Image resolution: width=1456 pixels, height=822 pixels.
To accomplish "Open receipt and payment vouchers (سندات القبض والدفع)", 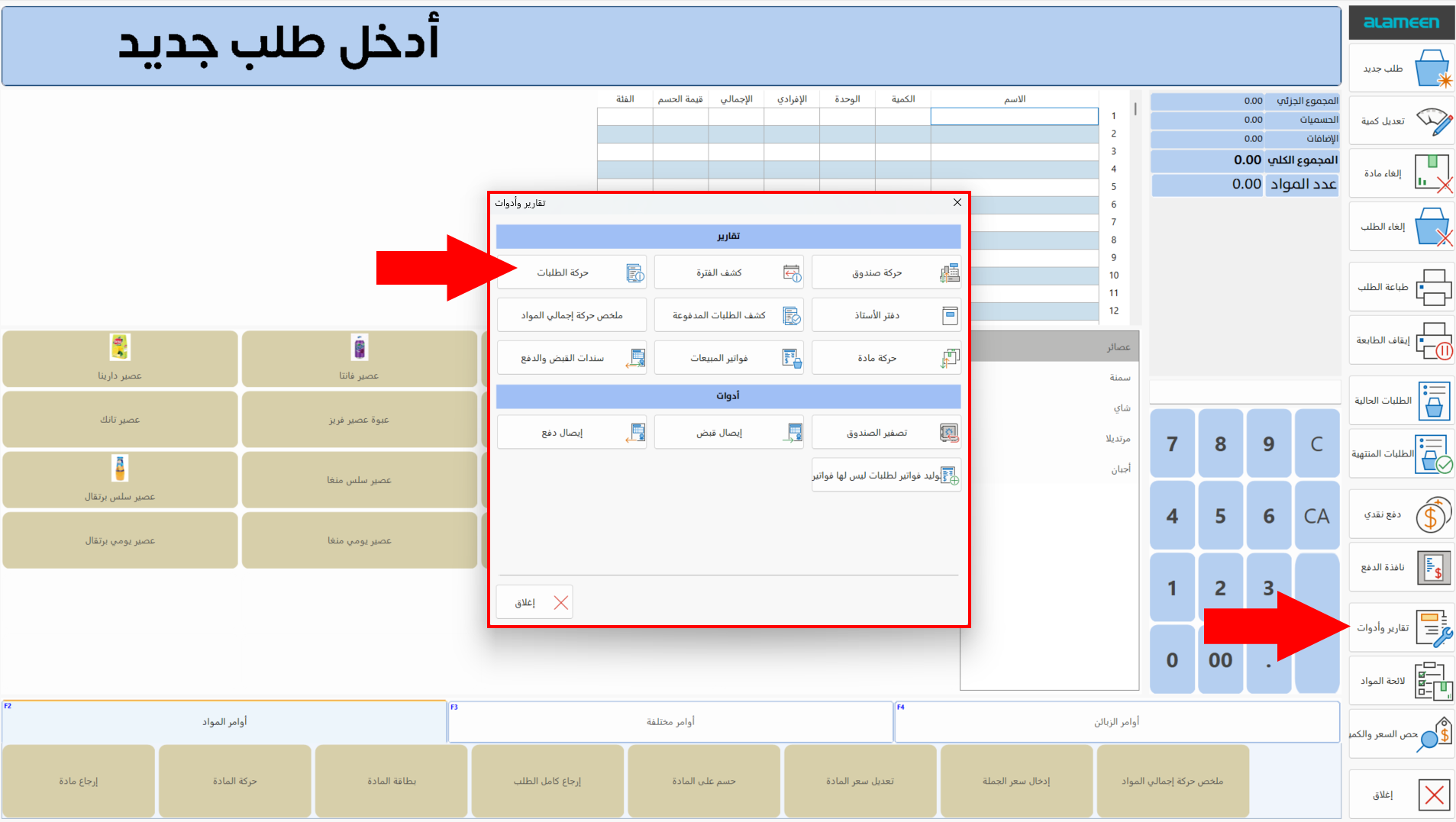I will [x=572, y=358].
